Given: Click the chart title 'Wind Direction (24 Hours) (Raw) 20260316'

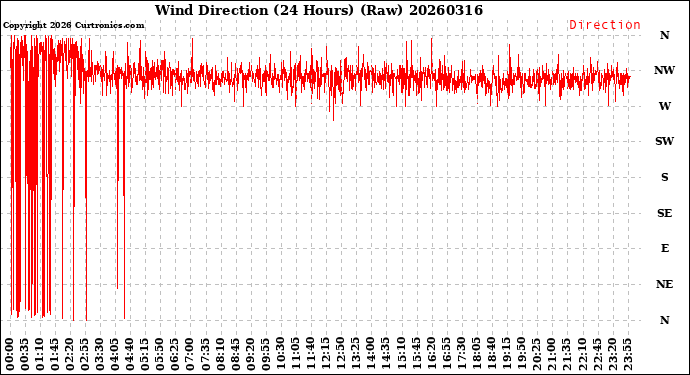Looking at the screenshot, I should pyautogui.click(x=319, y=10).
